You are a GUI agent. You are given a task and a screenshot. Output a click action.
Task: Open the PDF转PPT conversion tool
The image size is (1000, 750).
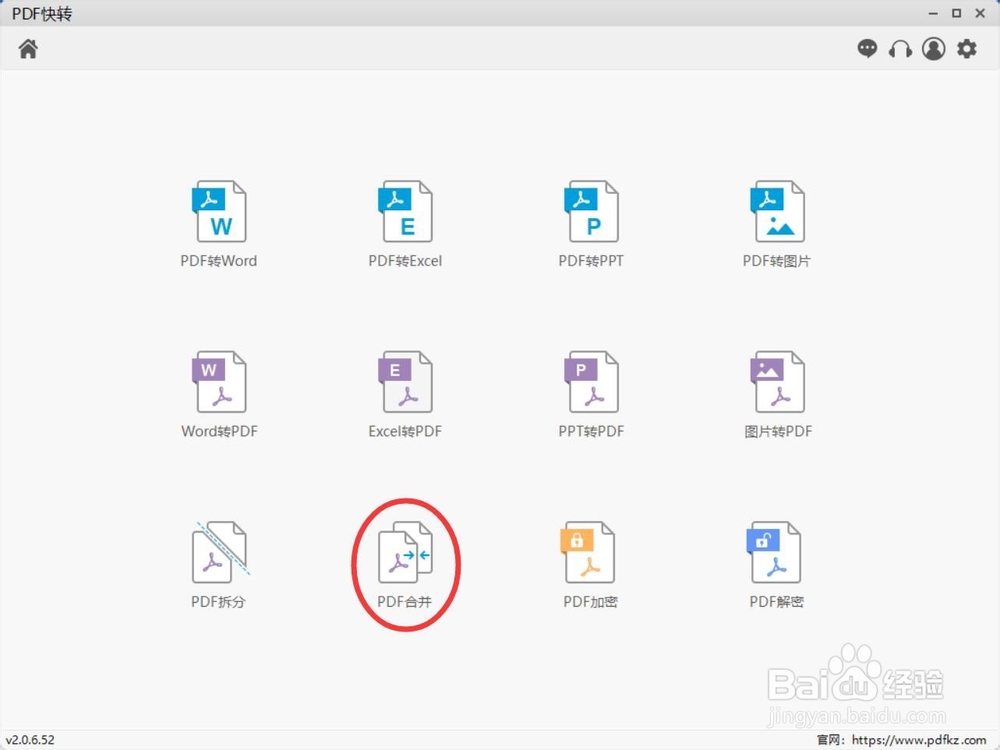click(591, 224)
